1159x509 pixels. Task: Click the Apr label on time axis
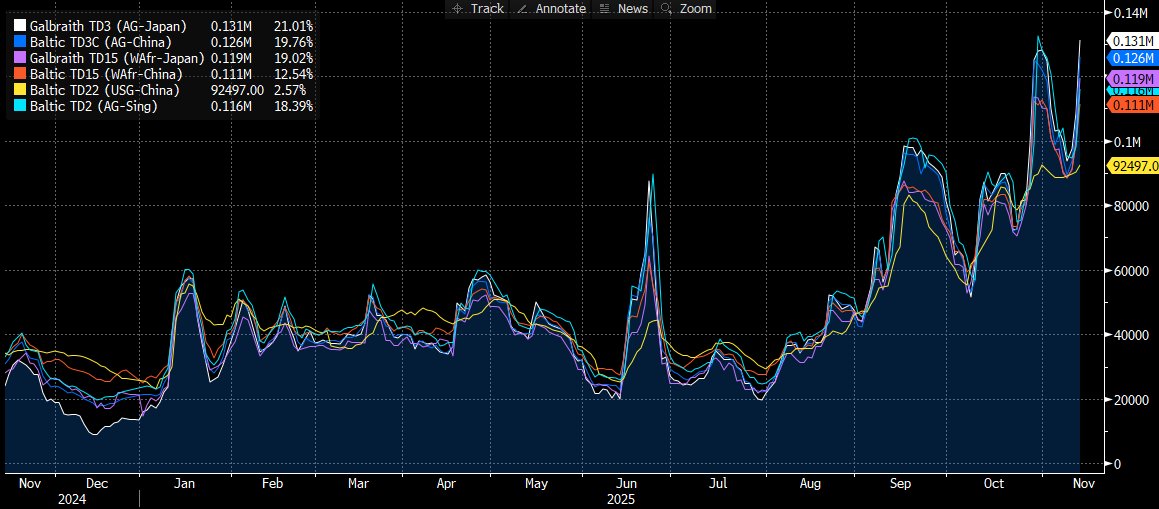tap(445, 484)
